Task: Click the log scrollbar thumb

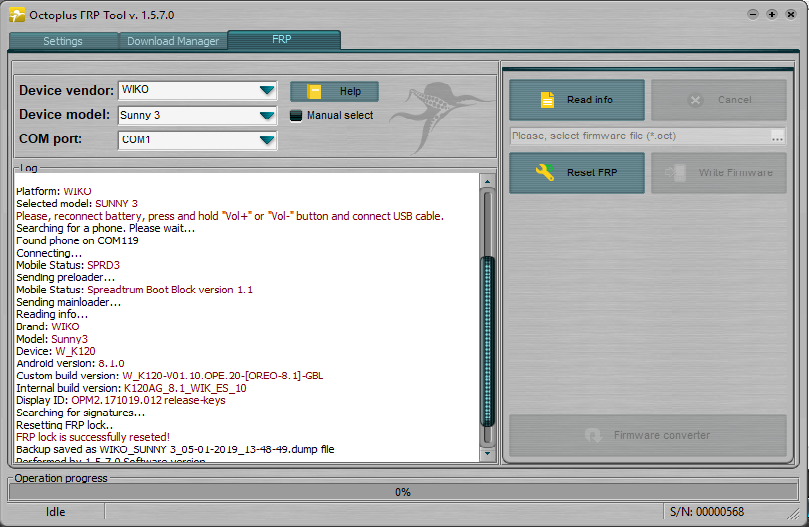Action: [488, 341]
